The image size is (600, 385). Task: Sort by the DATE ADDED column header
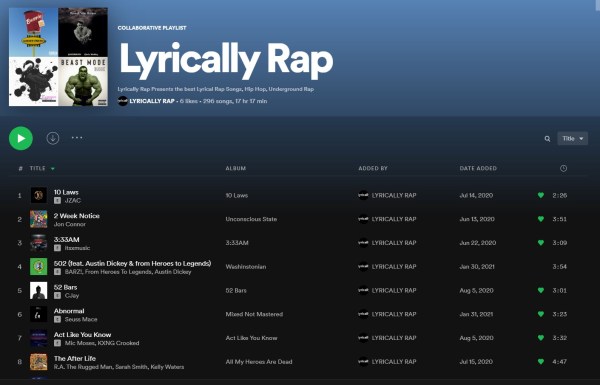click(x=478, y=168)
